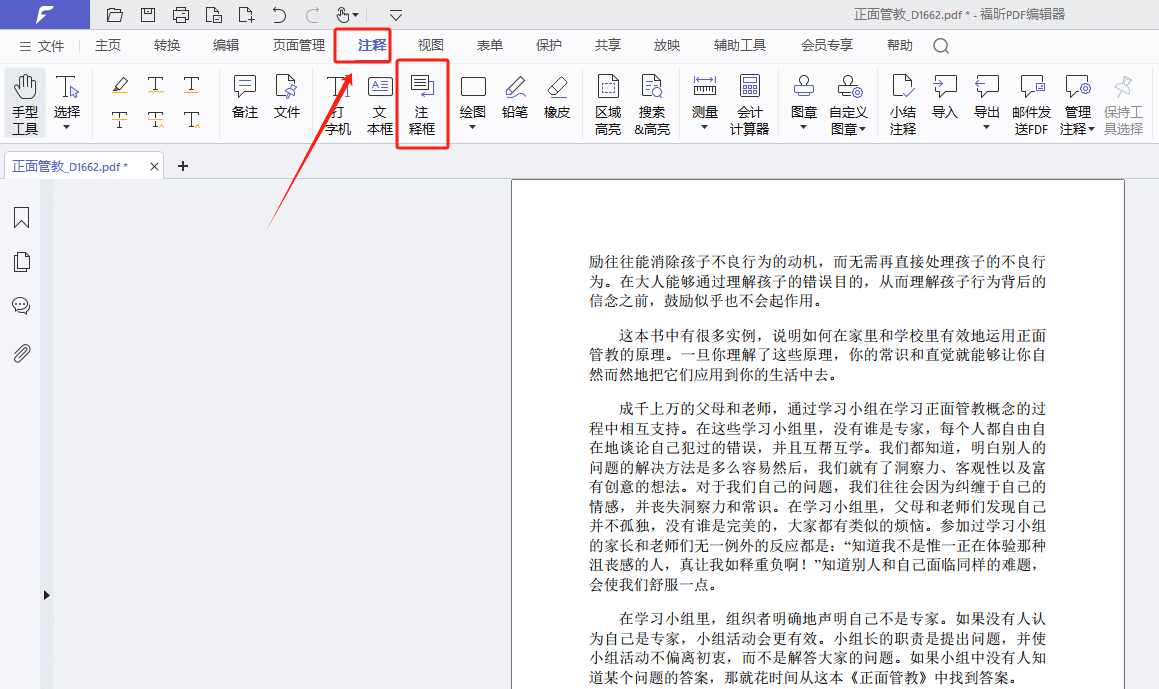Click the 文件 file menu button

coord(42,46)
